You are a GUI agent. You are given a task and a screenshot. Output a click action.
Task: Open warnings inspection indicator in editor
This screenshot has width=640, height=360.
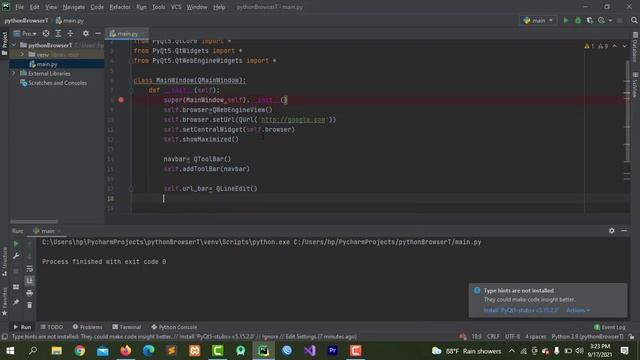point(596,46)
